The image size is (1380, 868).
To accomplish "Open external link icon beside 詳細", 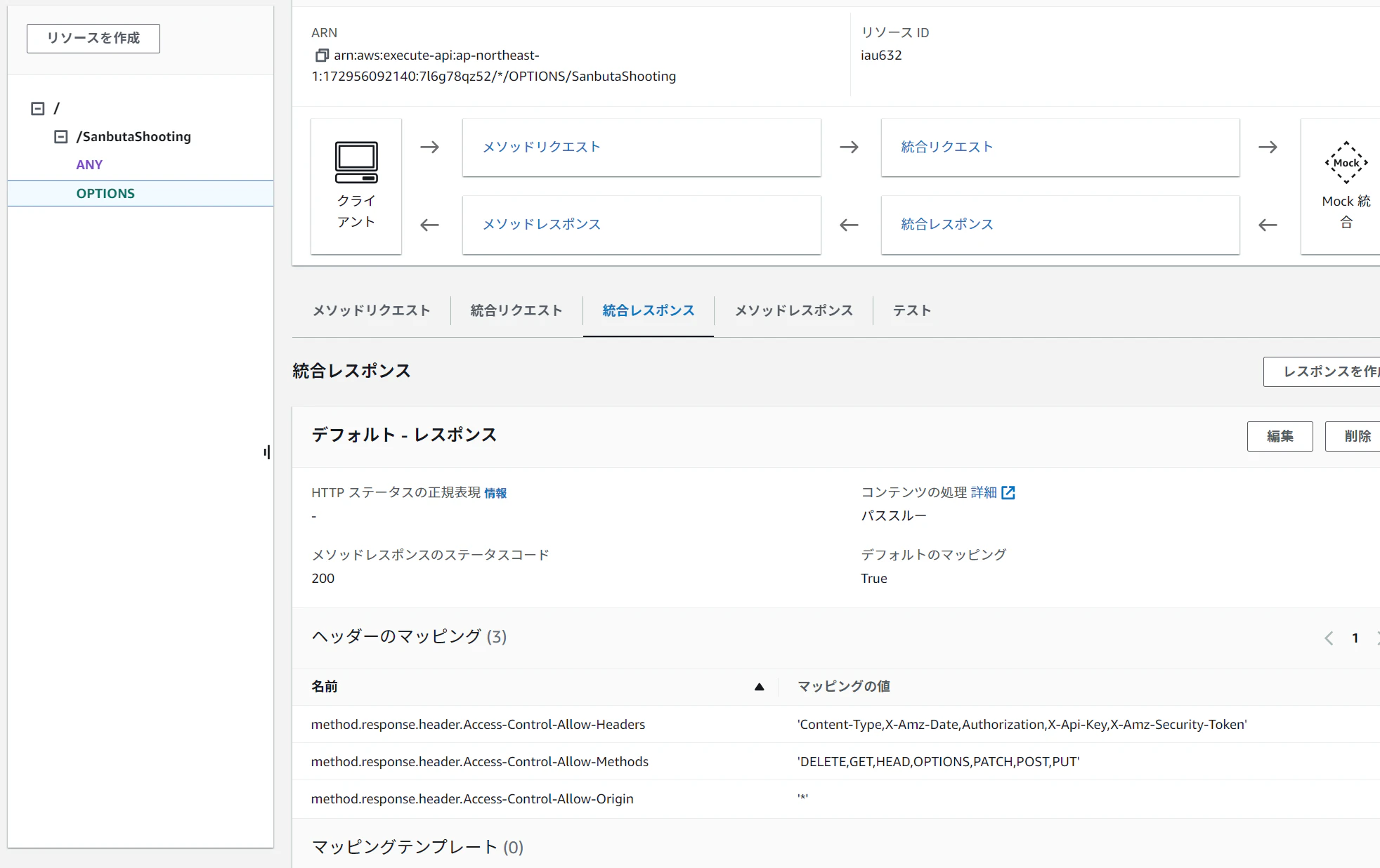I will [x=1008, y=492].
